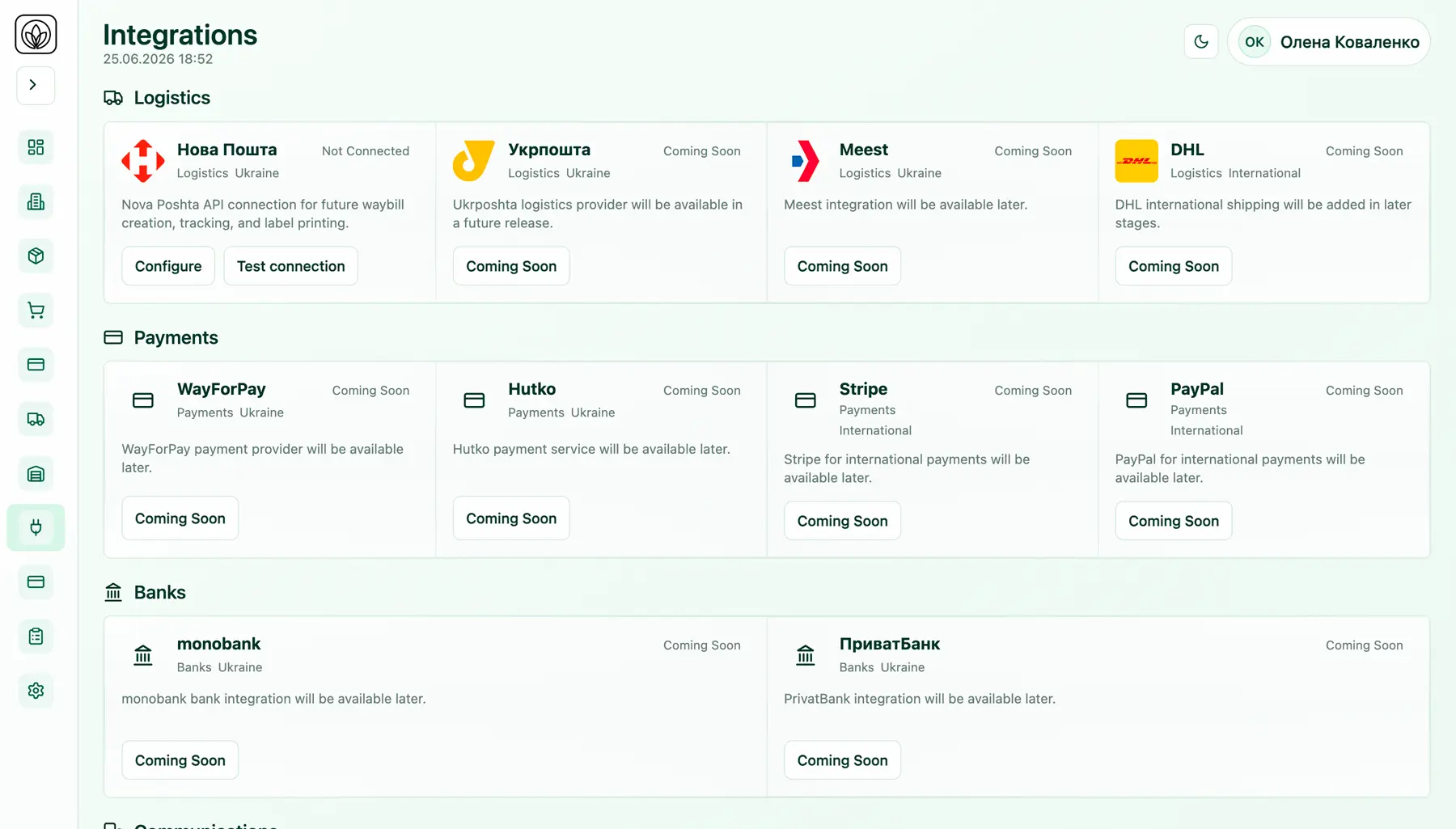The width and height of the screenshot is (1456, 829).
Task: Test connection for Нова Пошта
Action: (291, 266)
